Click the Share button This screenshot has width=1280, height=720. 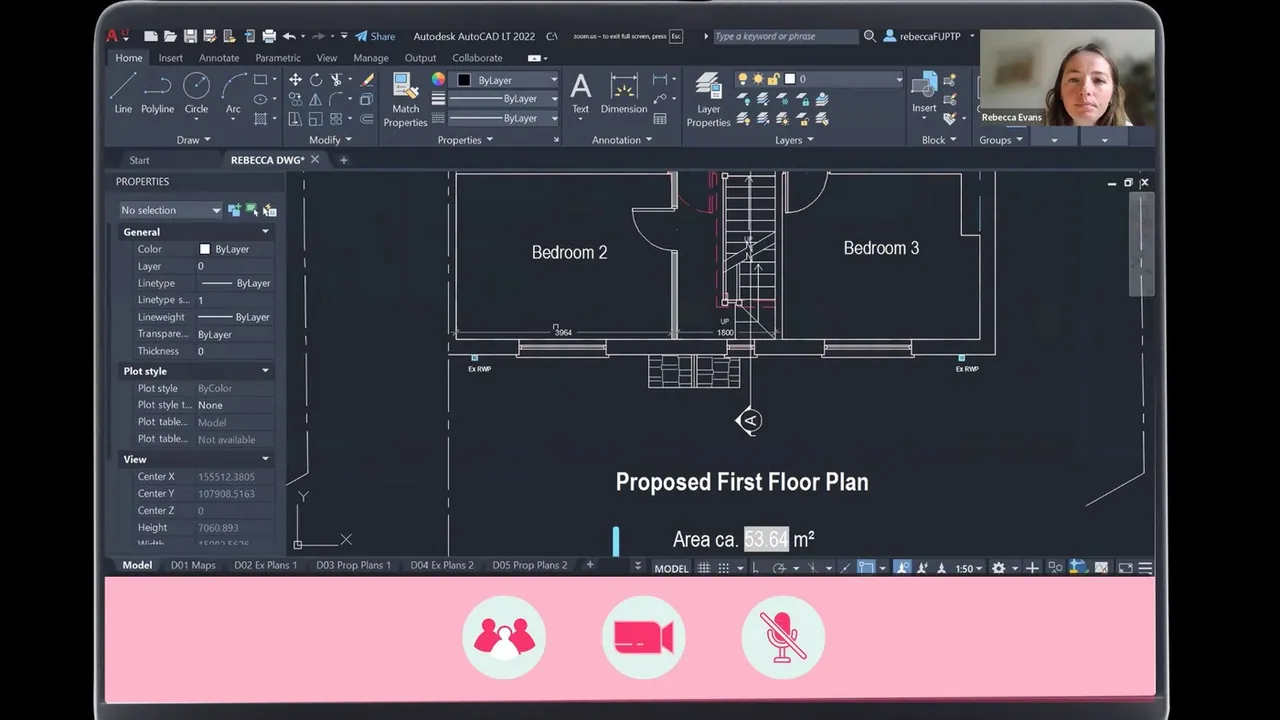pyautogui.click(x=375, y=36)
